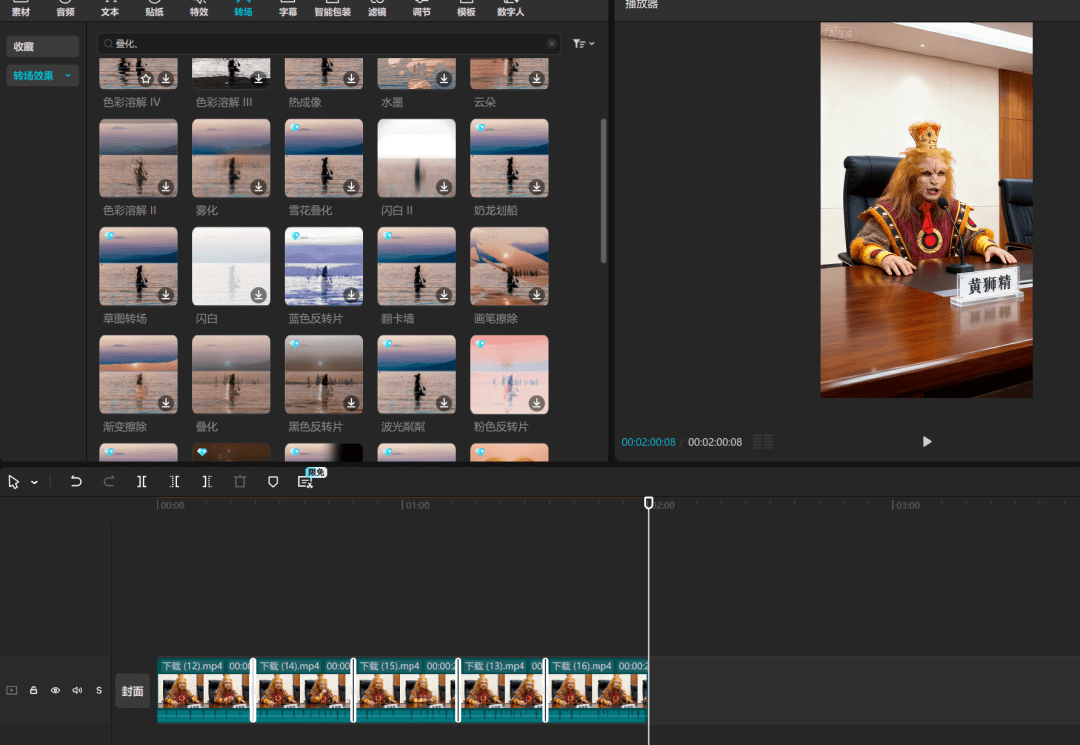Open the selection tool mode dropdown arrow
This screenshot has width=1080, height=745.
click(x=35, y=482)
